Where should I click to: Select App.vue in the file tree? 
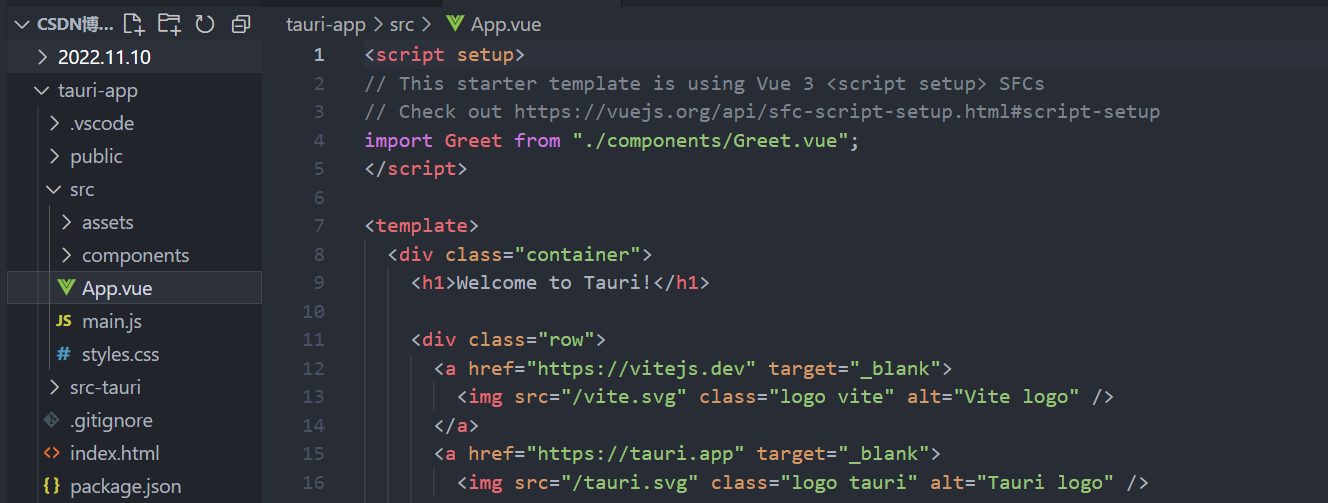135,288
